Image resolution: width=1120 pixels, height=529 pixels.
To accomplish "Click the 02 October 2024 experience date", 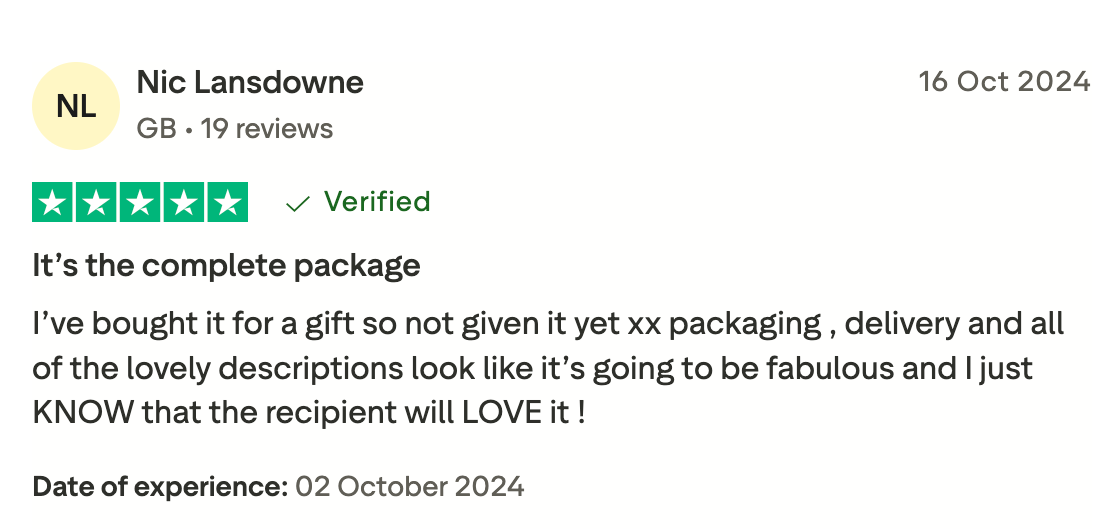I will (410, 487).
